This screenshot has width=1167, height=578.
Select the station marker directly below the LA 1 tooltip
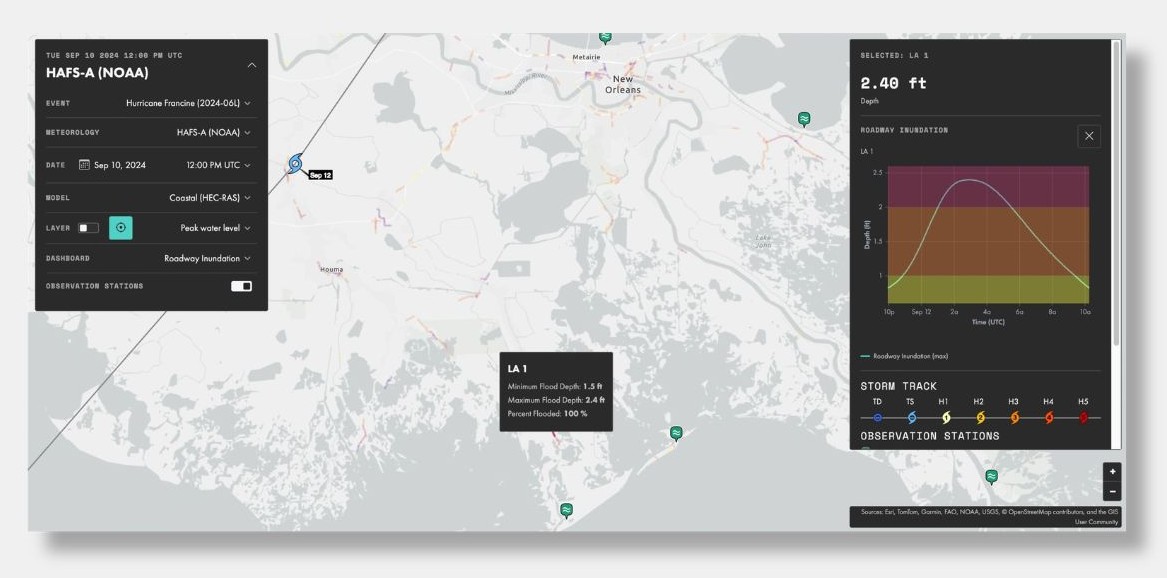point(566,510)
